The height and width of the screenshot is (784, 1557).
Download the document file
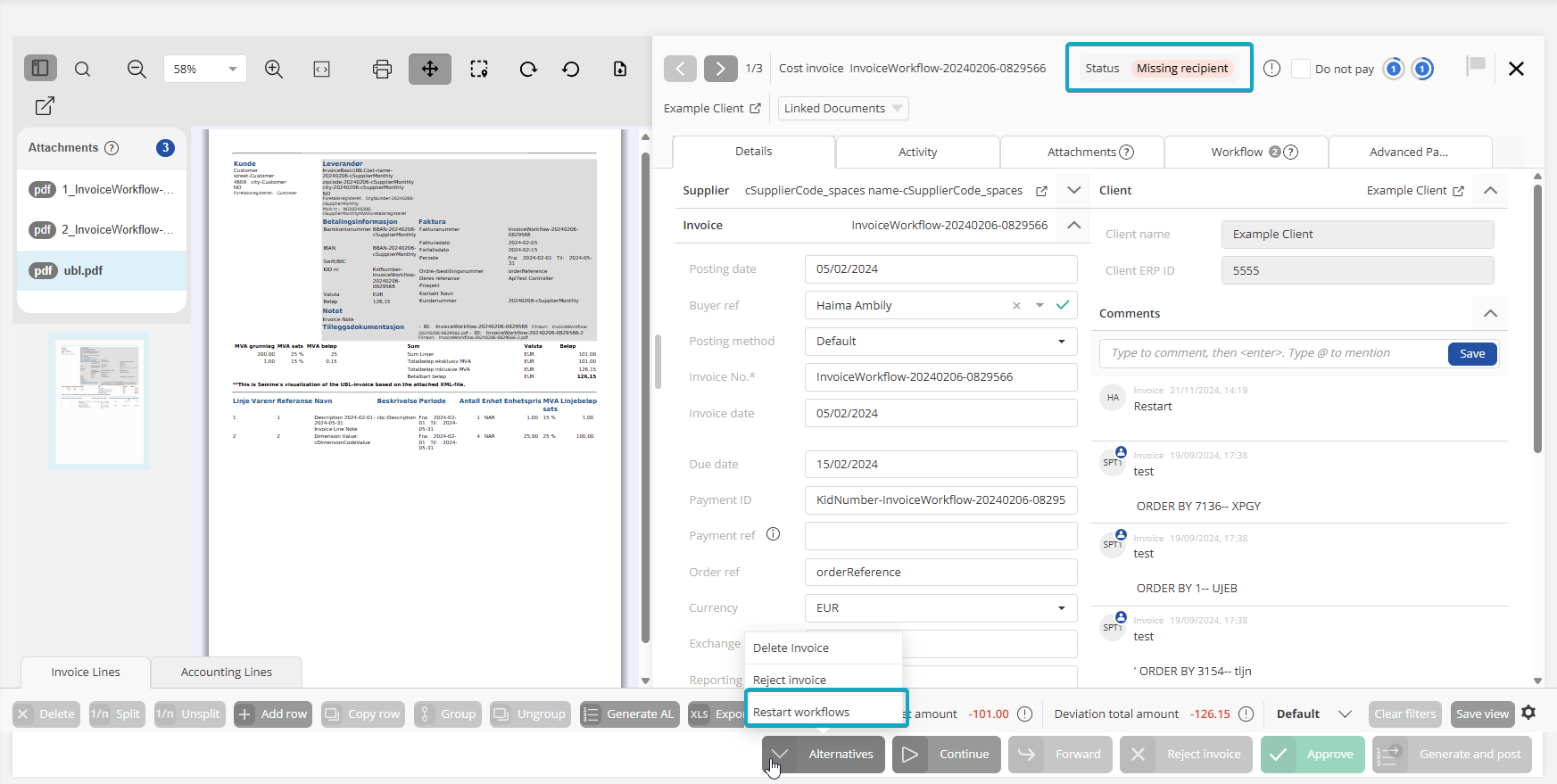point(620,69)
